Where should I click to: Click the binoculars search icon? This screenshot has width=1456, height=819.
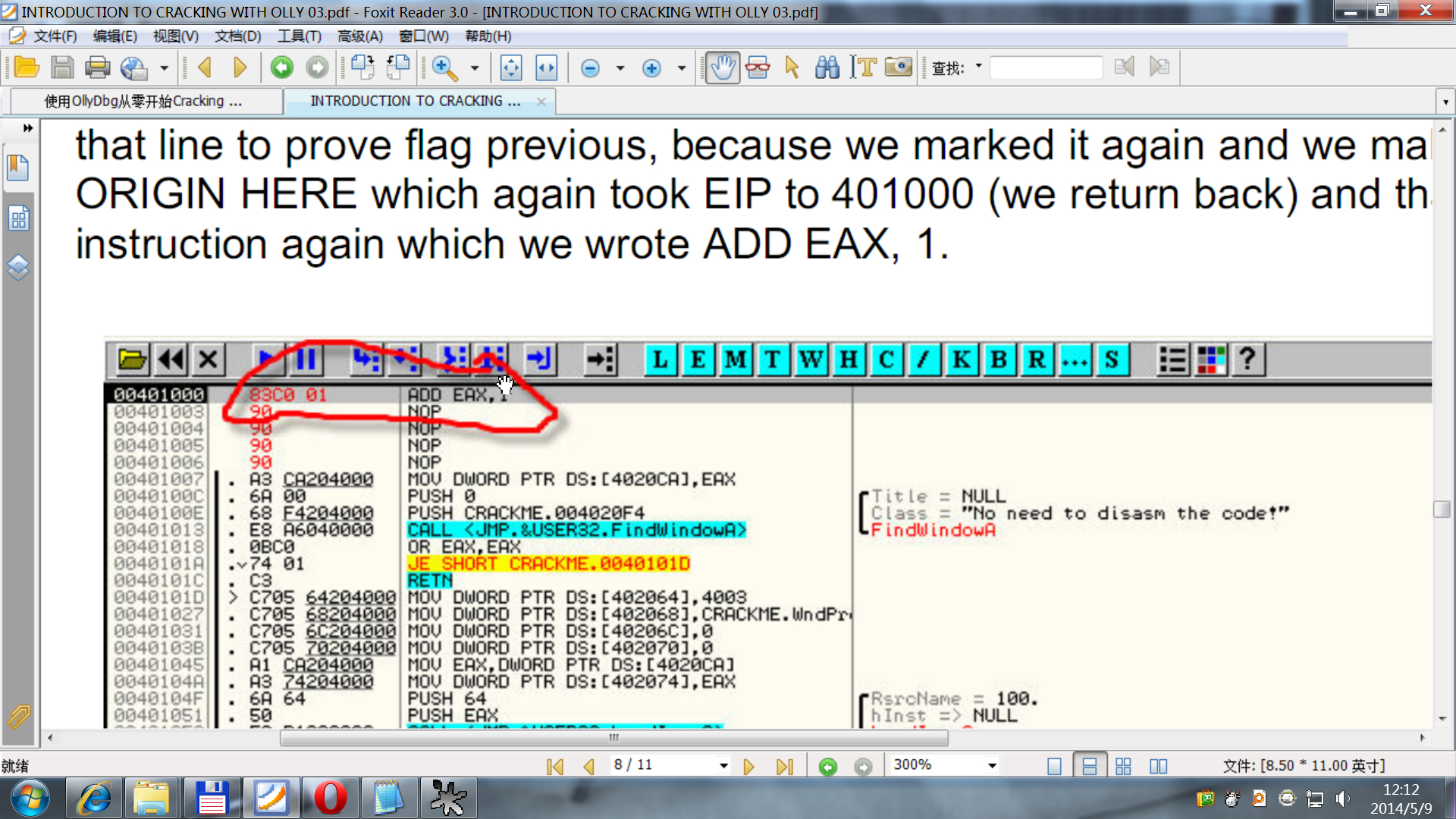click(x=827, y=68)
